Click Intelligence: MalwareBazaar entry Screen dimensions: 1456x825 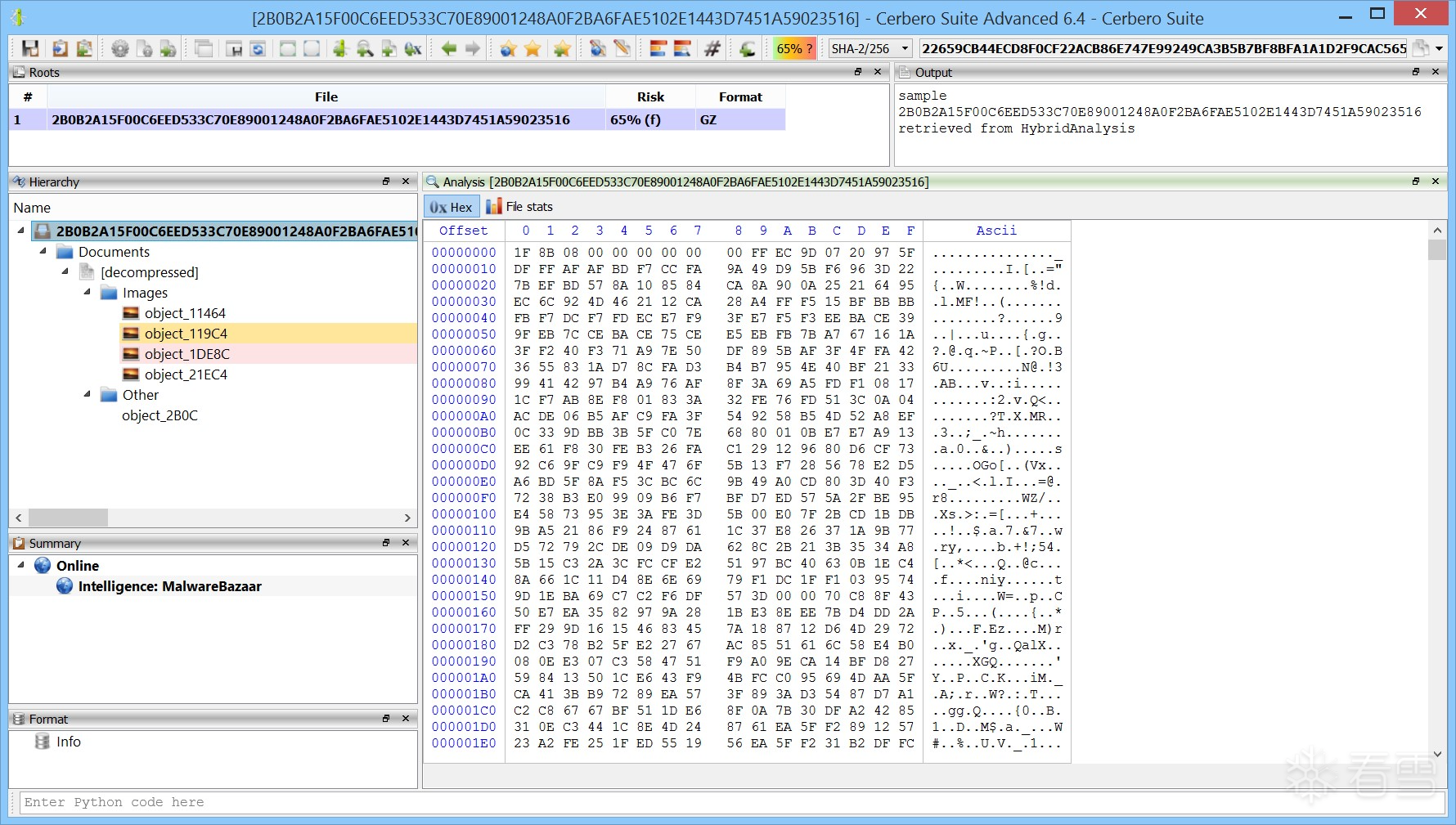169,586
